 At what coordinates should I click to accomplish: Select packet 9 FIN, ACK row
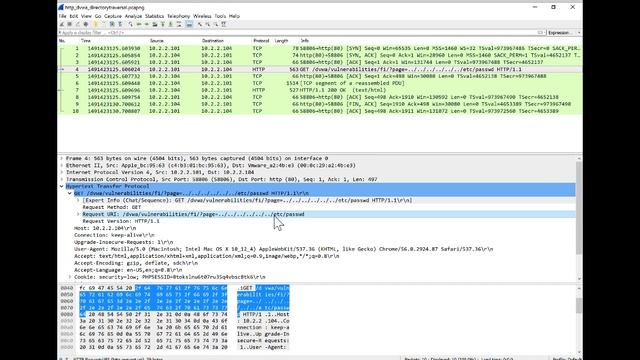click(320, 104)
